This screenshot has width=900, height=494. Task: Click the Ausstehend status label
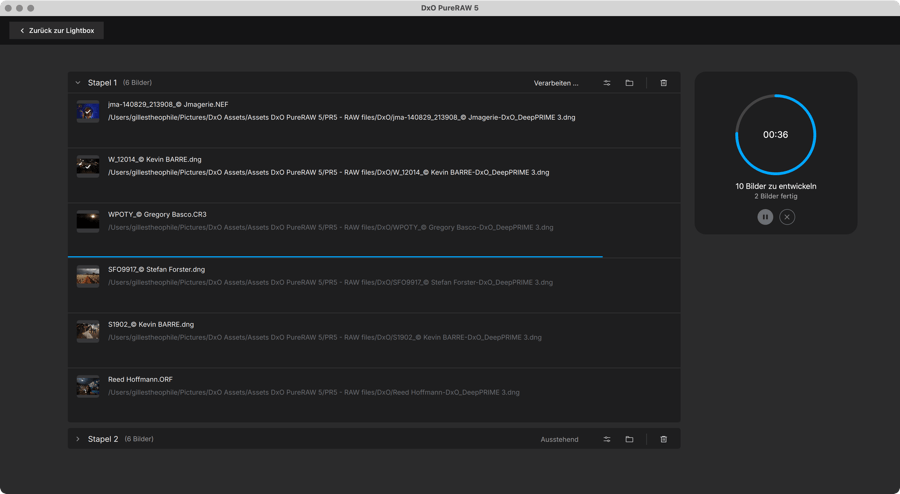click(x=560, y=439)
